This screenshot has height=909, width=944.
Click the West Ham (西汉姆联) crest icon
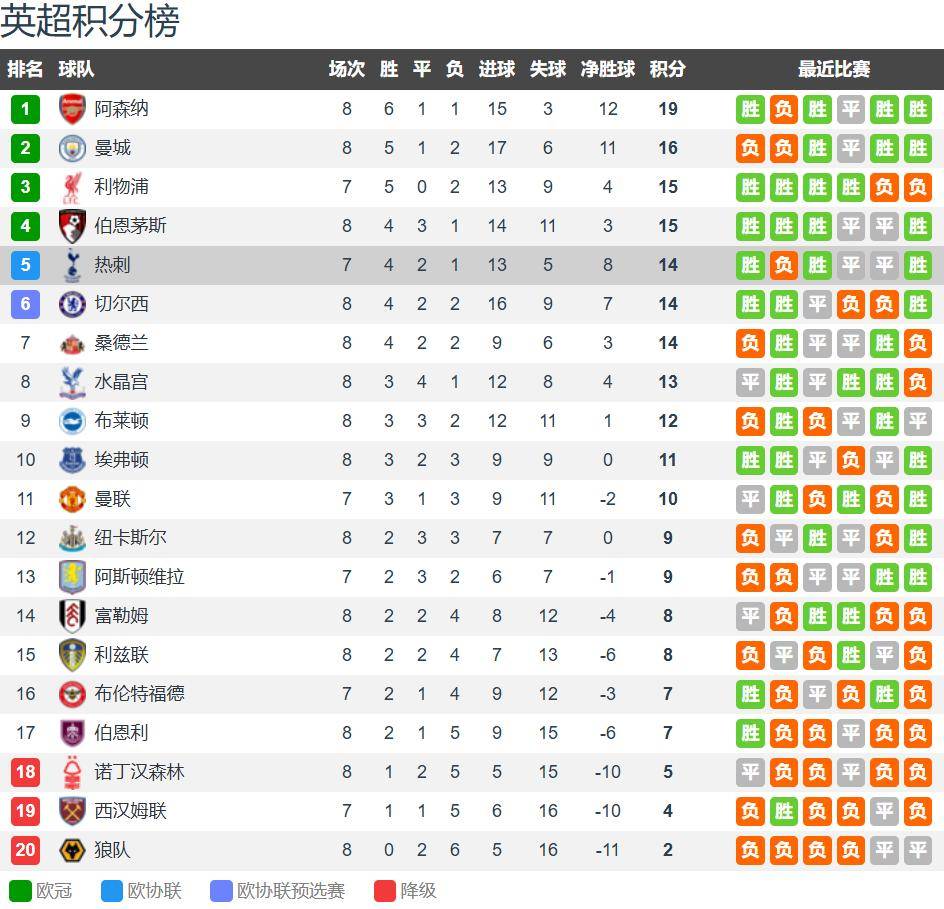[x=72, y=811]
